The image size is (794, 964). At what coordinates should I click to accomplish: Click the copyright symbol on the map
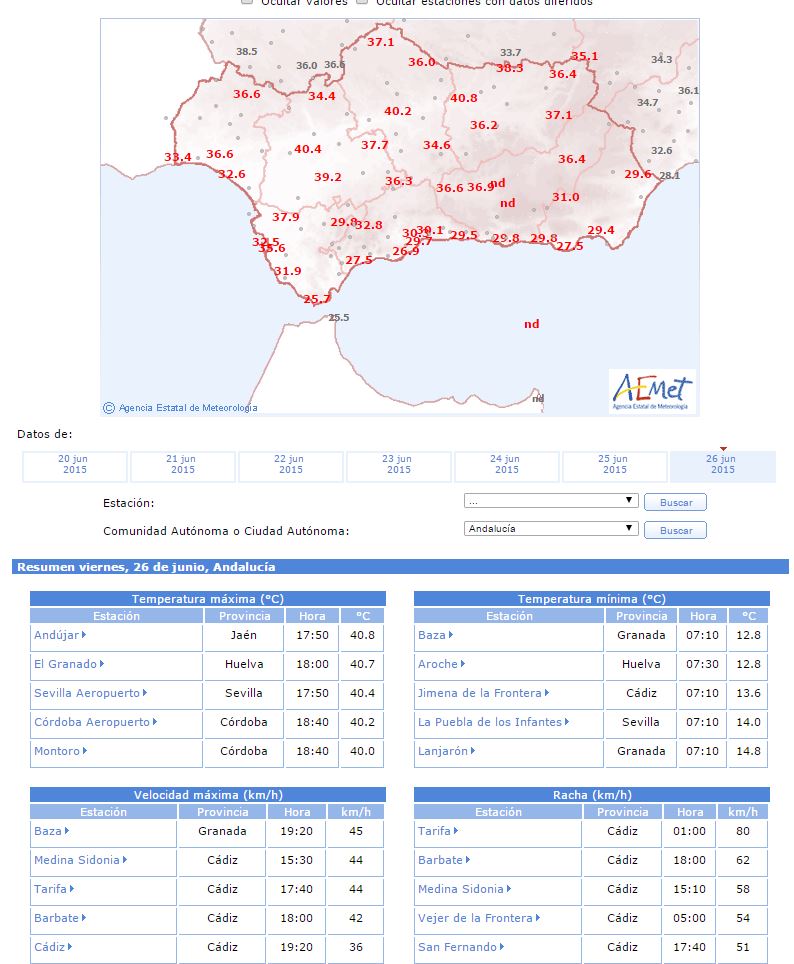pyautogui.click(x=109, y=408)
